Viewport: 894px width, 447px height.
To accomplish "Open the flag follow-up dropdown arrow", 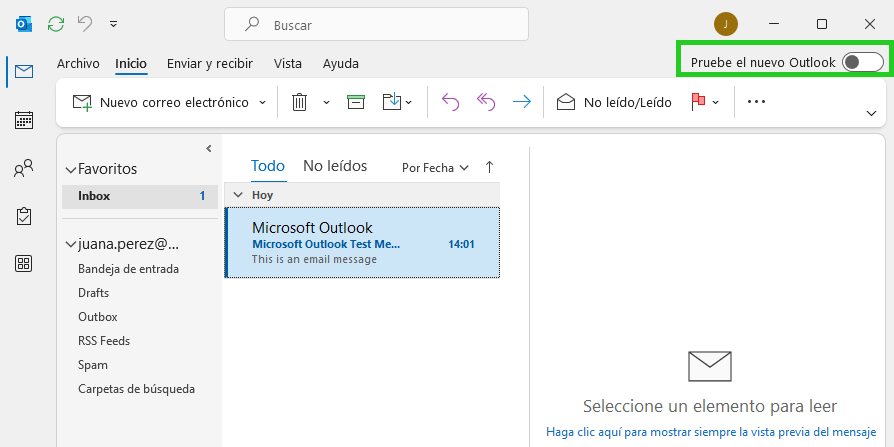I will [x=716, y=103].
